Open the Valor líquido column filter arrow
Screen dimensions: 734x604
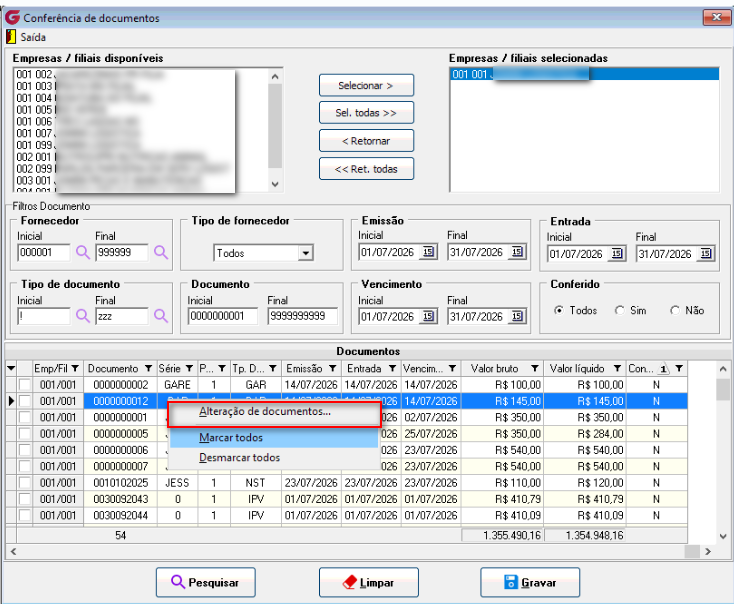tap(617, 368)
